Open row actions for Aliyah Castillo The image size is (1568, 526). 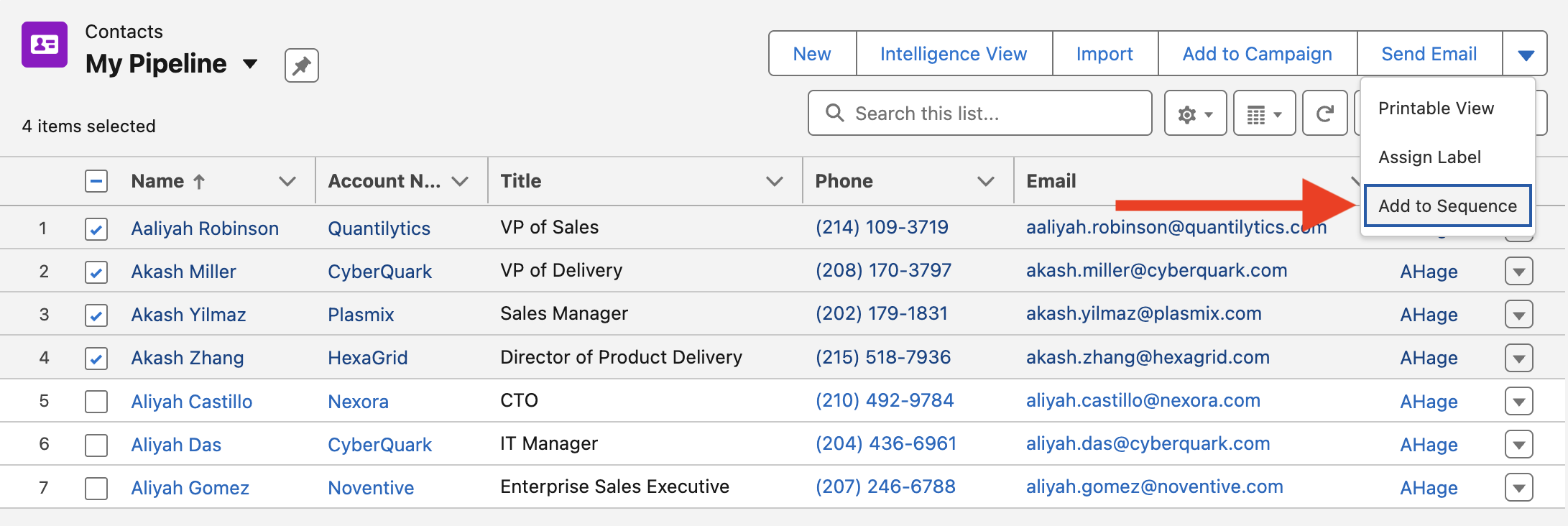click(1519, 401)
